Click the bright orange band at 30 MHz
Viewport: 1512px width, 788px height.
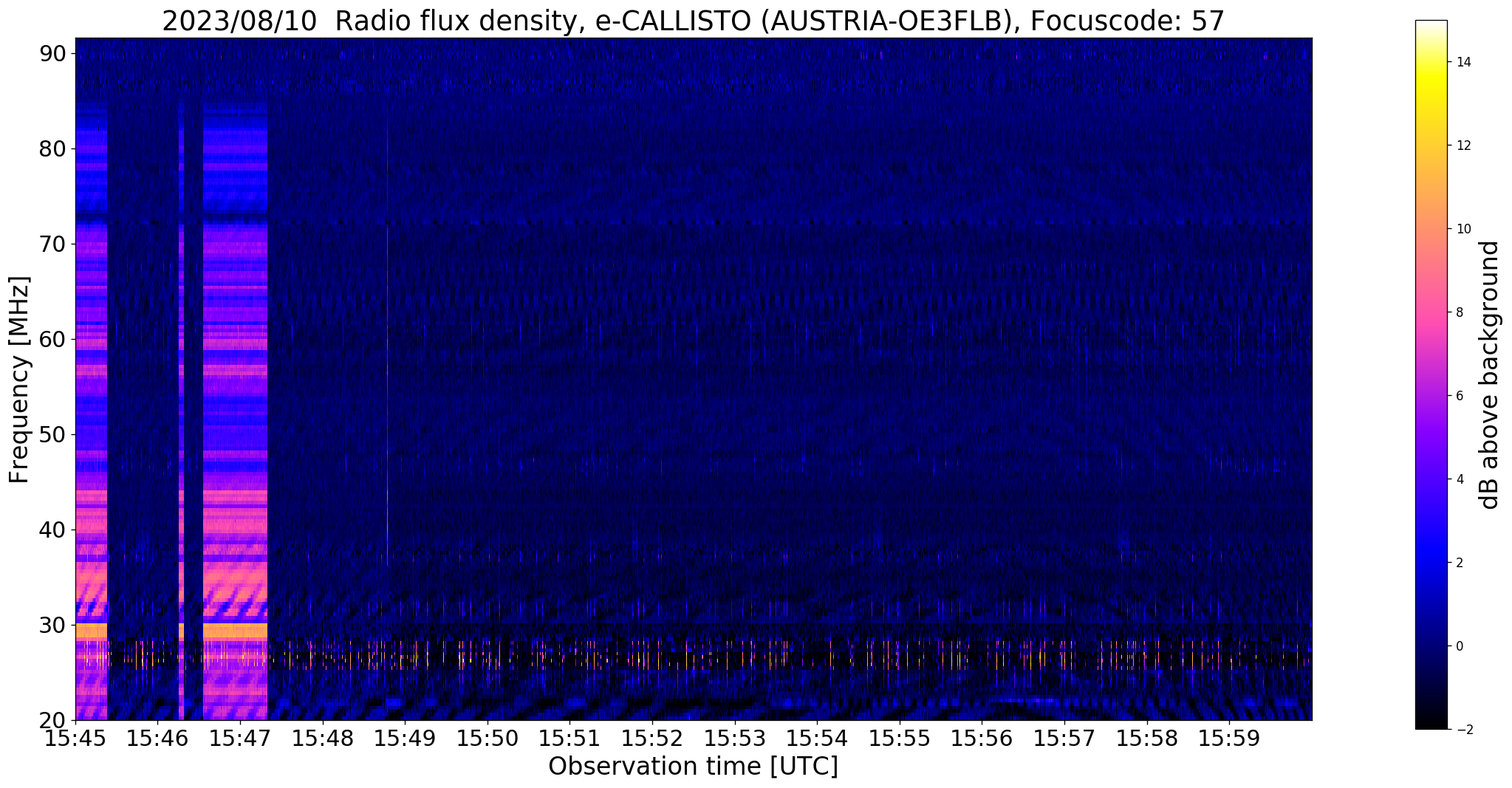[x=235, y=630]
